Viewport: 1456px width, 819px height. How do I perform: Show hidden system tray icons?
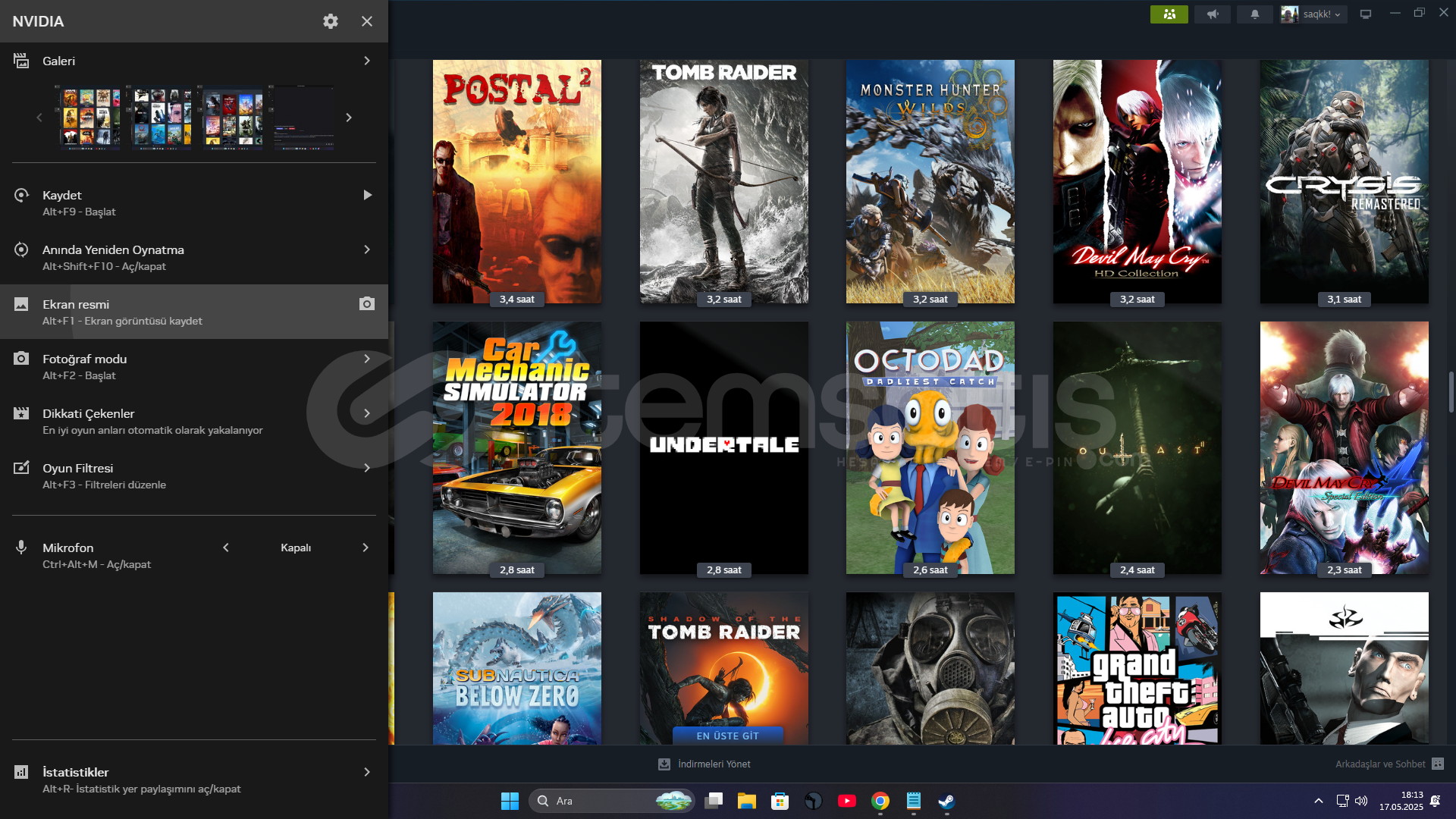tap(1319, 801)
